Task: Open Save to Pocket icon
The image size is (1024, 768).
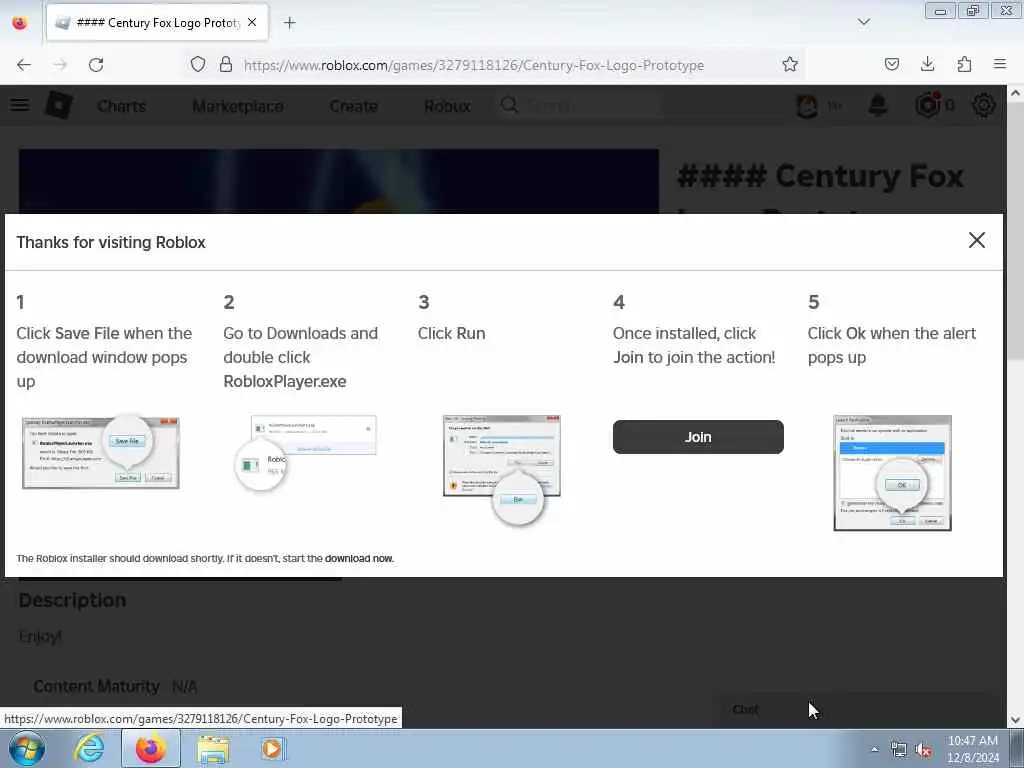Action: pyautogui.click(x=891, y=64)
